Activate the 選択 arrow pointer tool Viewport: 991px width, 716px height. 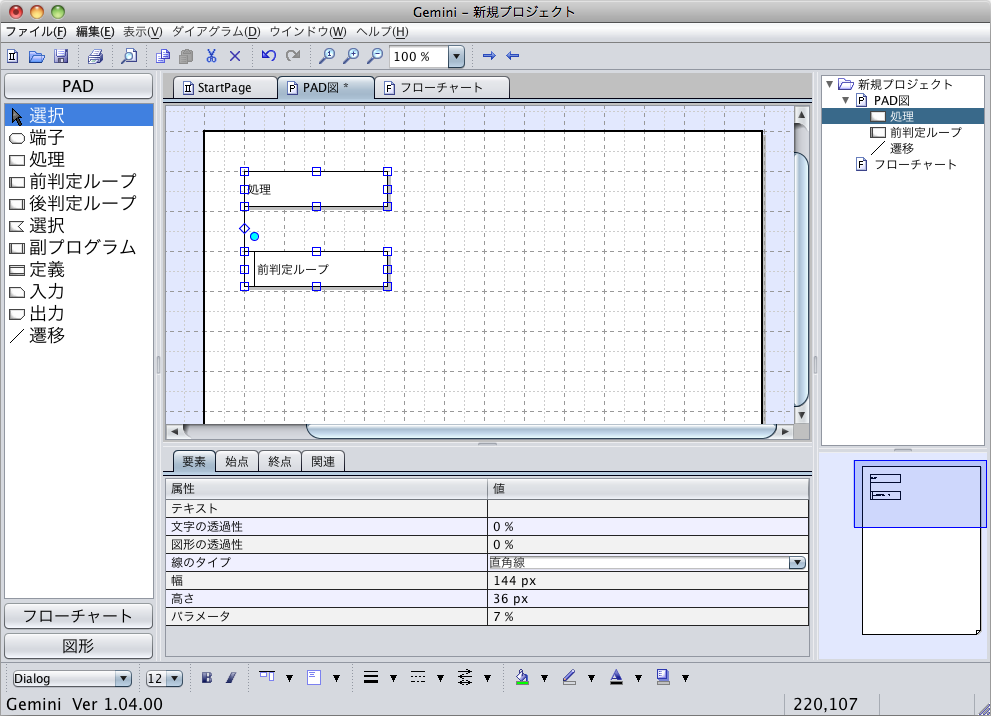click(79, 116)
